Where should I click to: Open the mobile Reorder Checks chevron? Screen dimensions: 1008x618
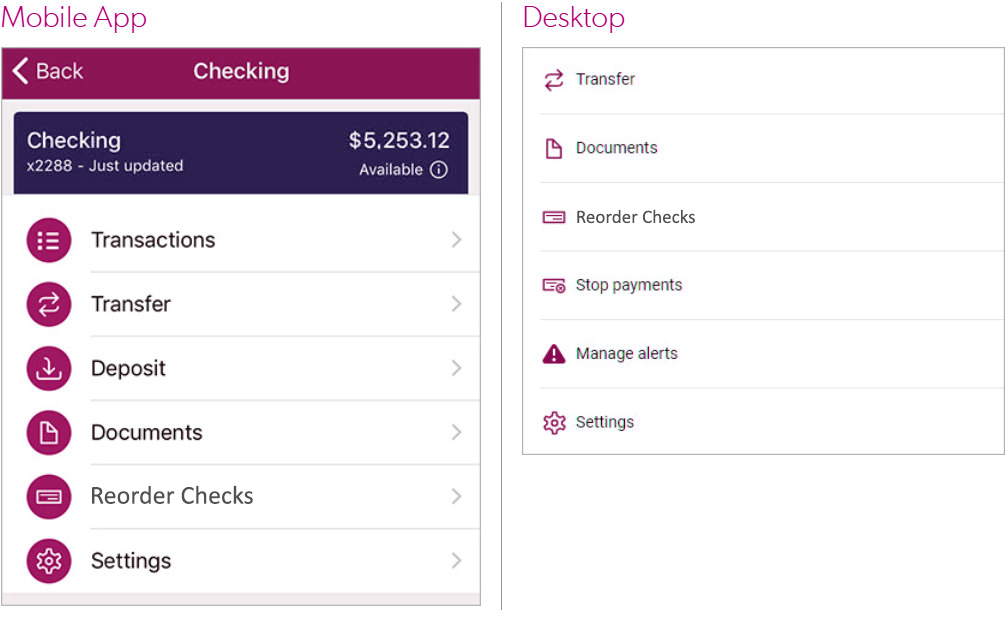tap(456, 496)
